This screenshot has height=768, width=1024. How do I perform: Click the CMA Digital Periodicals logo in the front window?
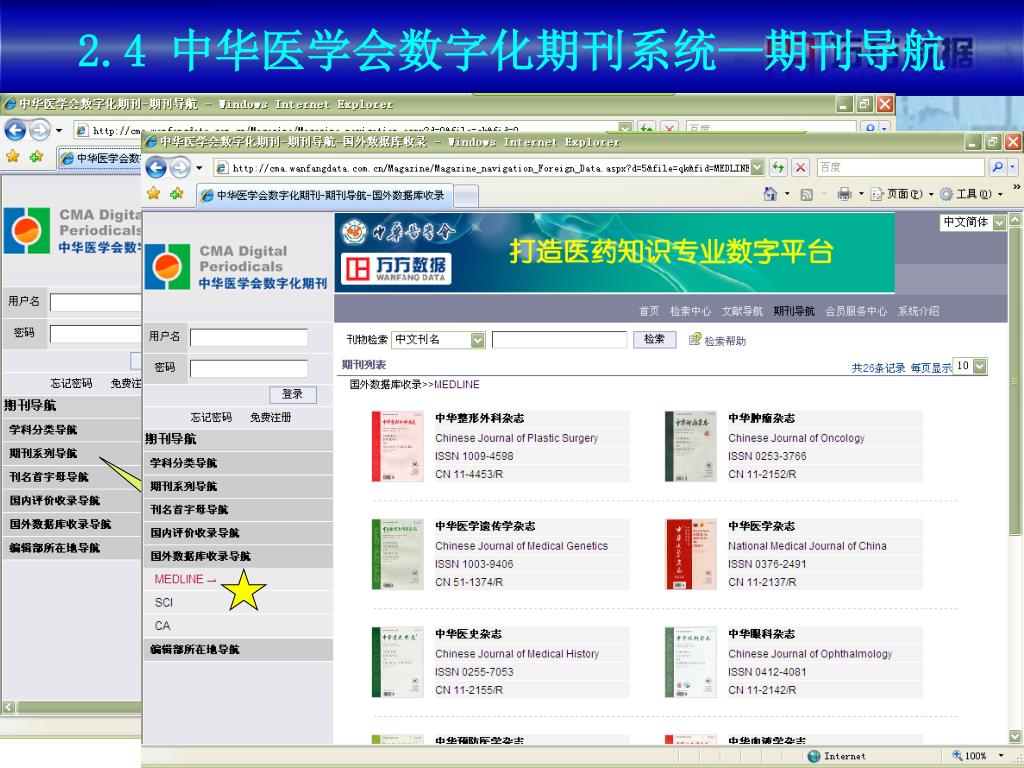click(236, 266)
